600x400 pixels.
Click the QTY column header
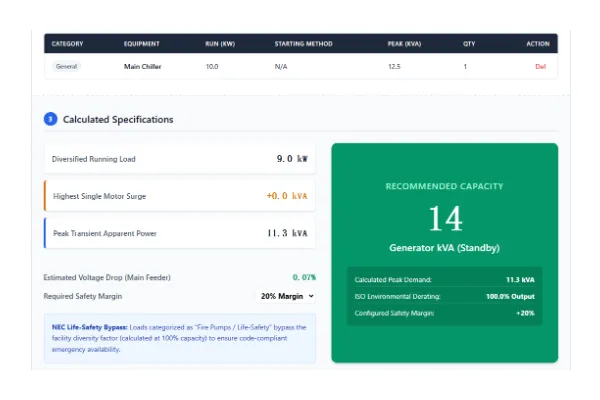pos(469,44)
